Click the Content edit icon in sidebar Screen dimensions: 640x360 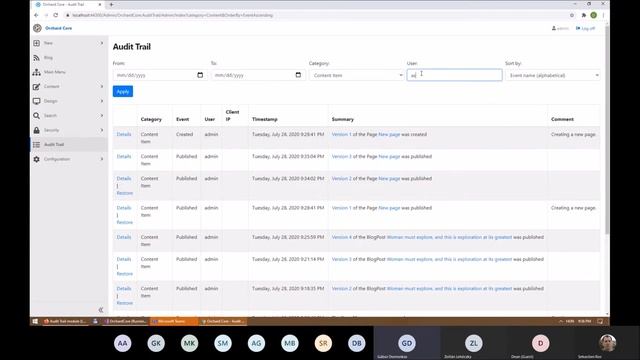click(x=36, y=87)
